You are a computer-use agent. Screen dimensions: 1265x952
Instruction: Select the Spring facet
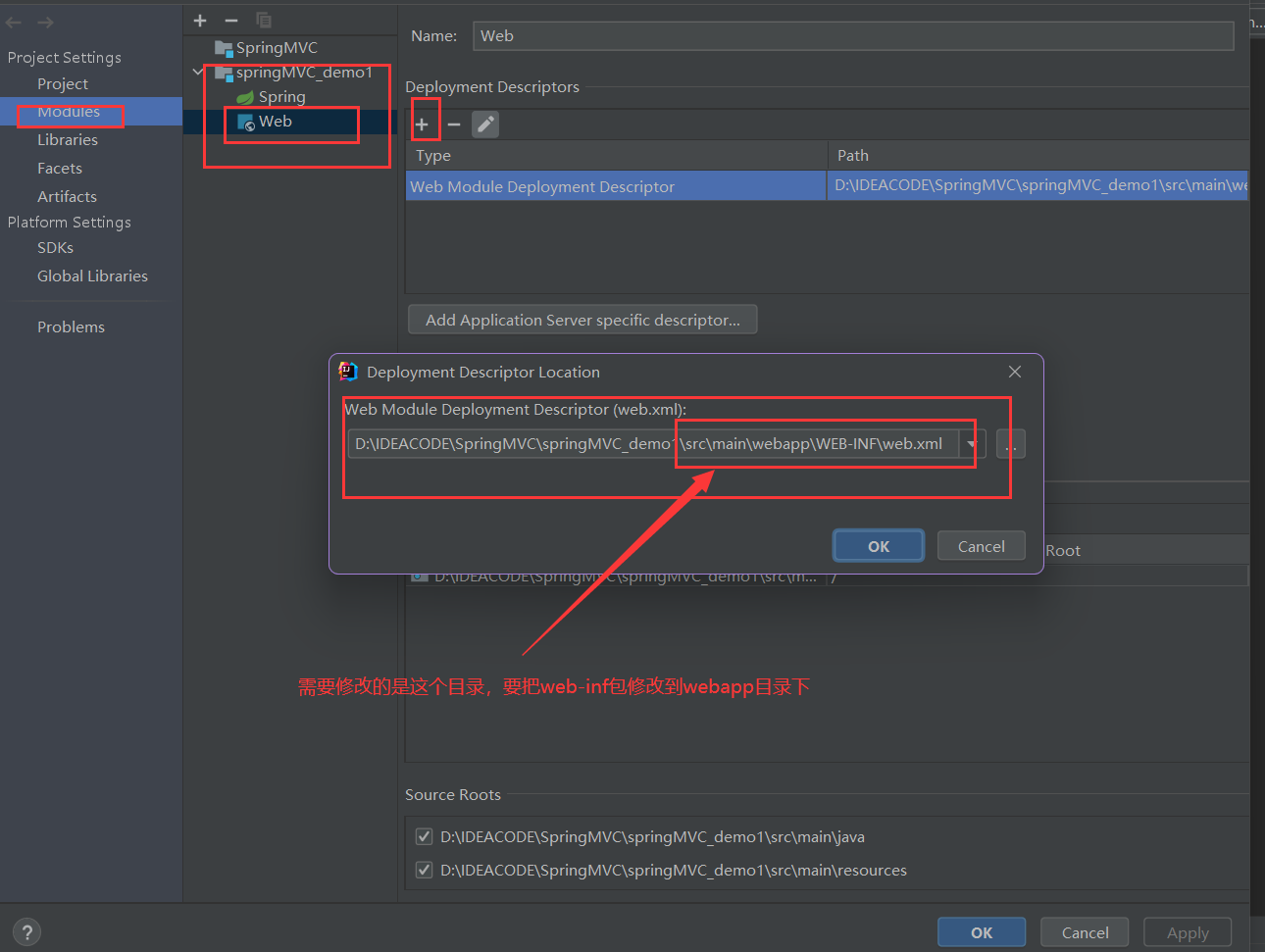pyautogui.click(x=282, y=97)
